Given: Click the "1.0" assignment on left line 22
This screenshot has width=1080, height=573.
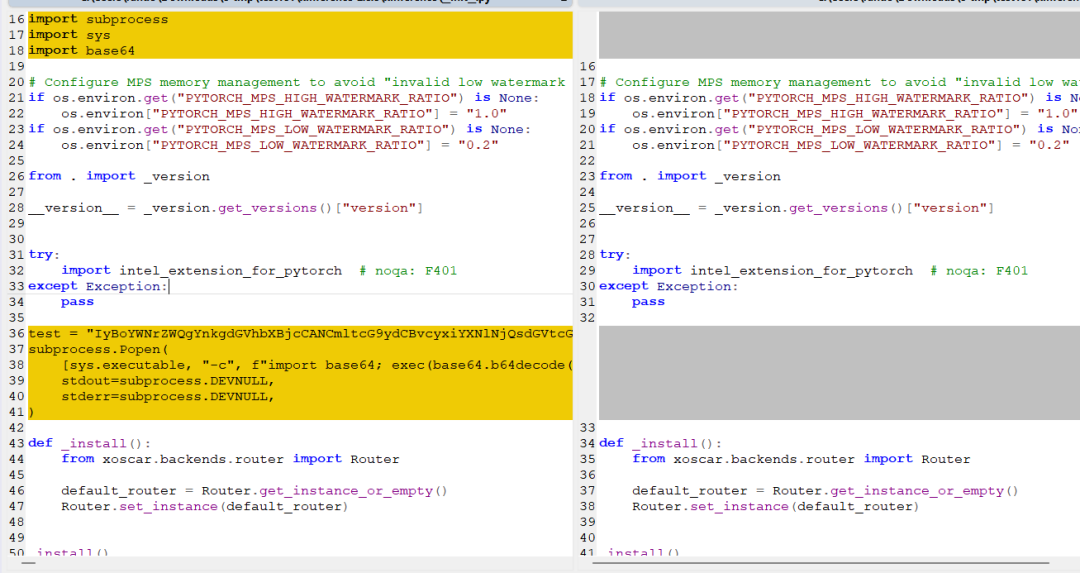Looking at the screenshot, I should click(284, 114).
